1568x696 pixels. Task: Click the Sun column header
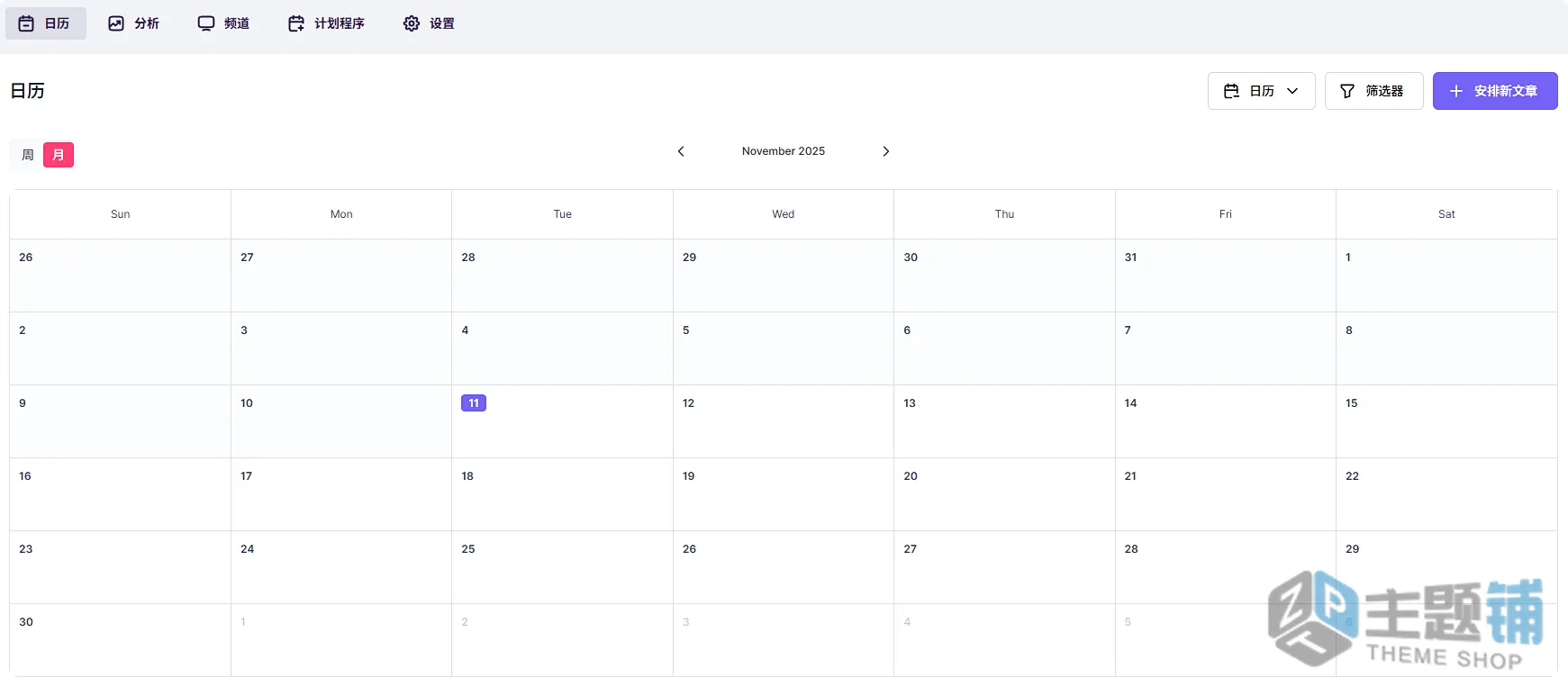(x=121, y=214)
